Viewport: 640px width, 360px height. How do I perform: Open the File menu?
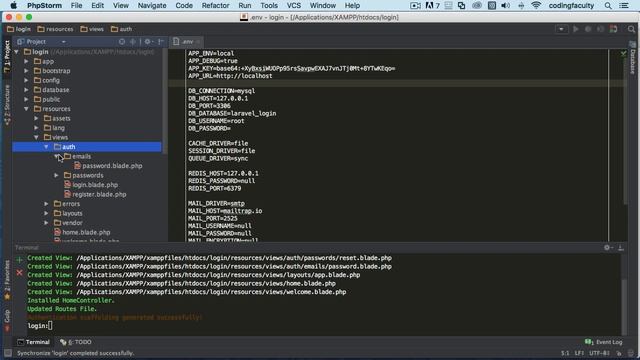76,5
